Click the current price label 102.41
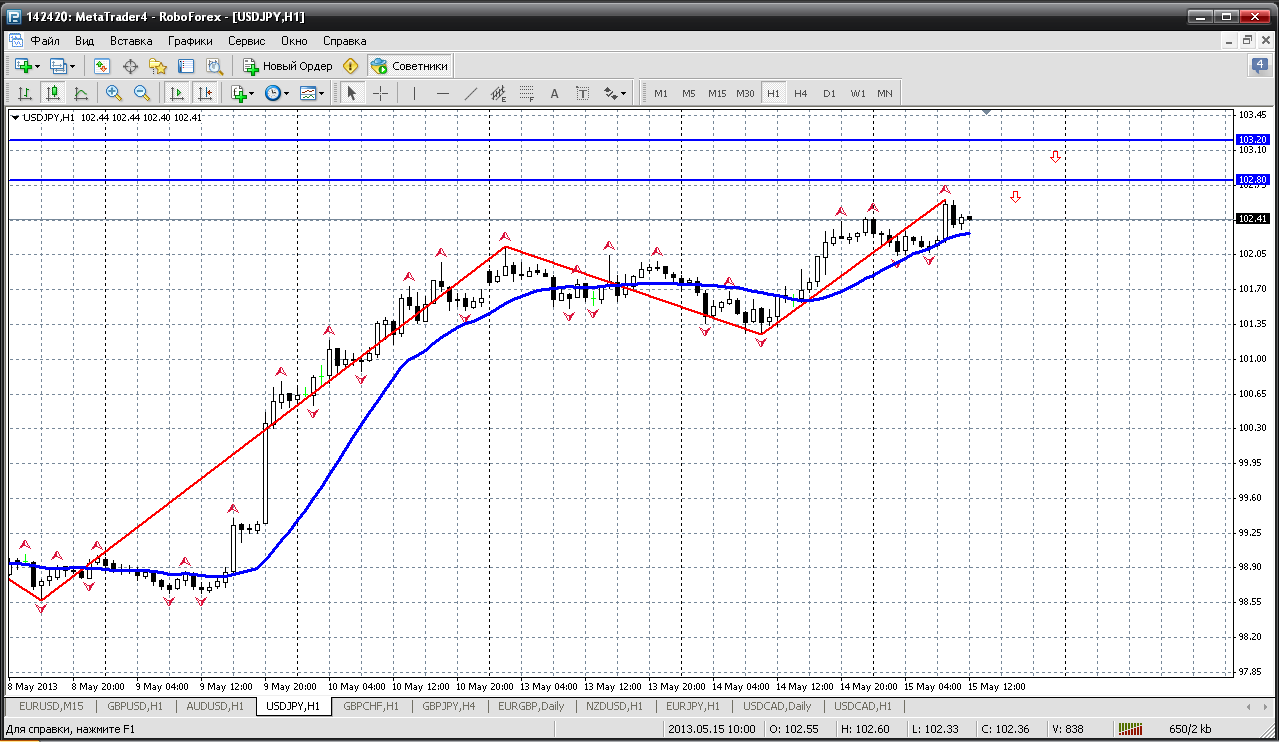Image resolution: width=1279 pixels, height=742 pixels. [x=1253, y=219]
